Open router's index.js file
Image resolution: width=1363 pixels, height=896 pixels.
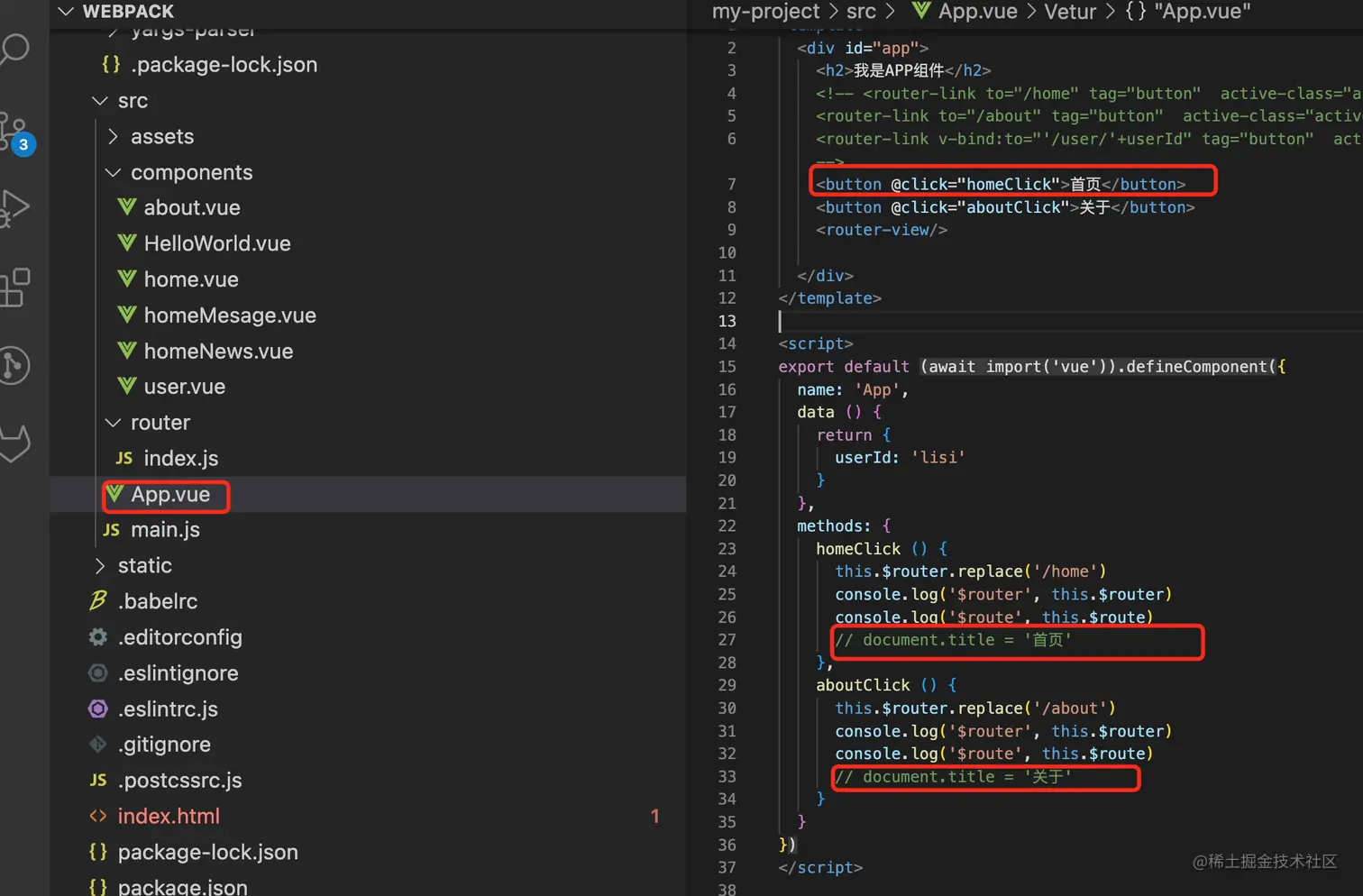point(180,458)
